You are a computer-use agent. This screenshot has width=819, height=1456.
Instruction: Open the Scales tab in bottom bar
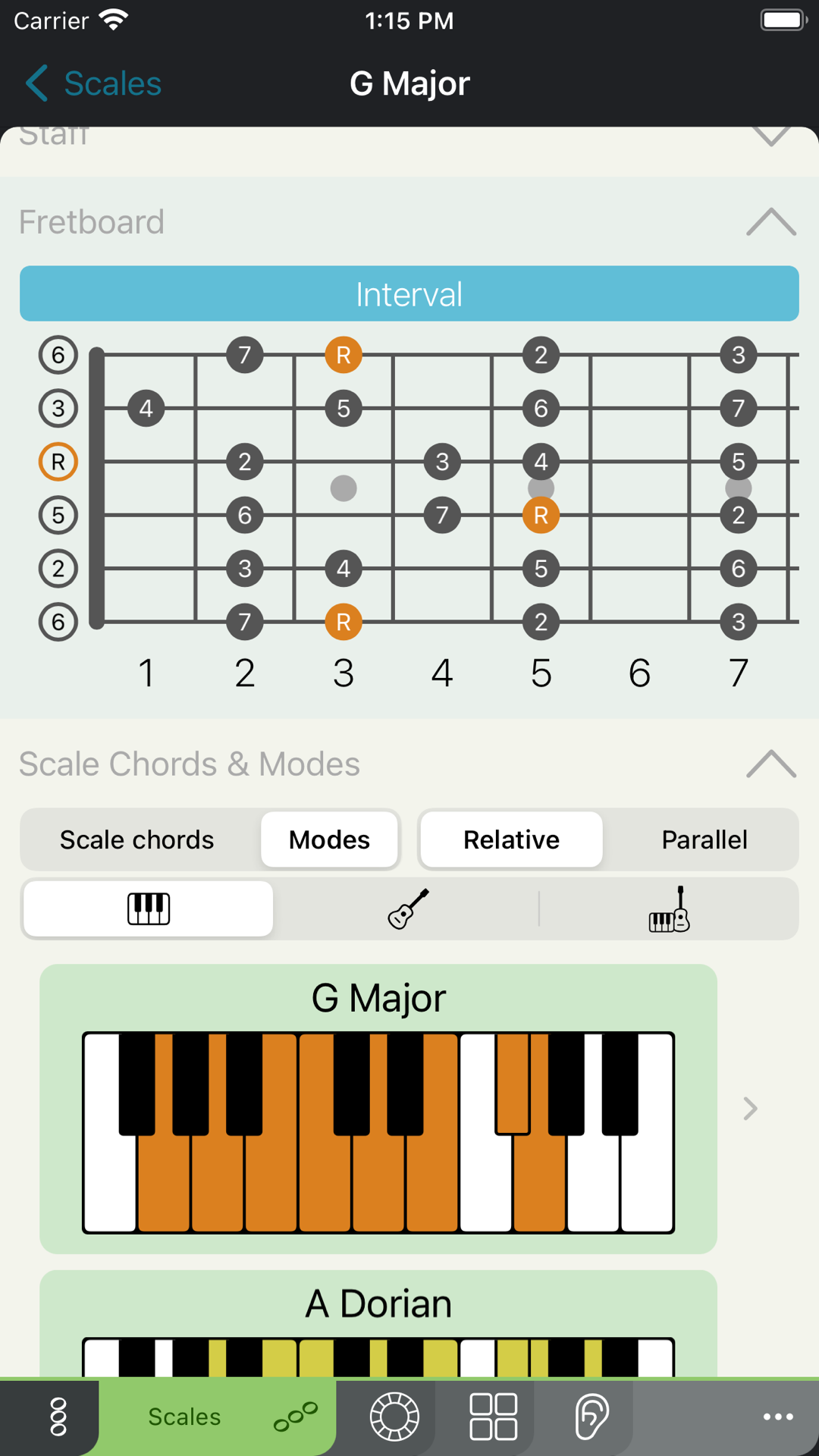coord(217,1417)
